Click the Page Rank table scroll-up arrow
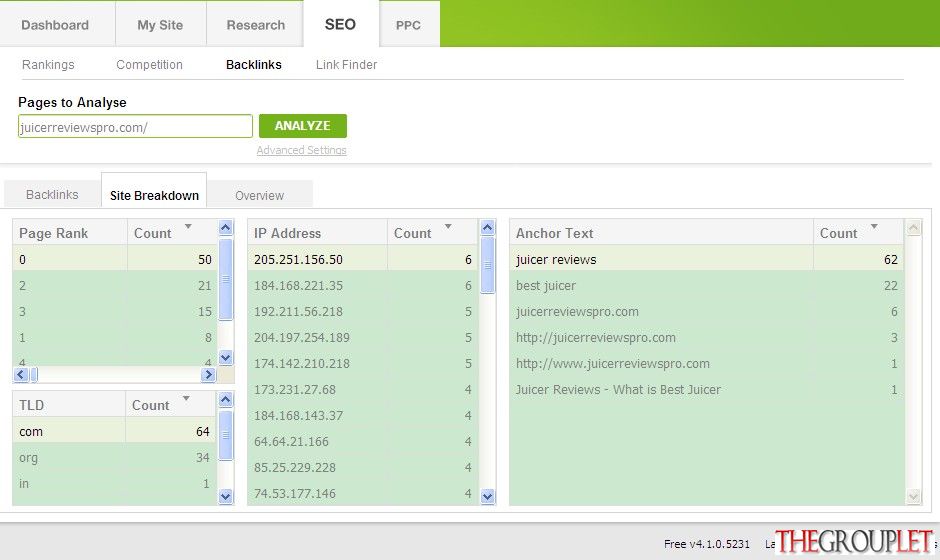The image size is (940, 560). point(225,227)
